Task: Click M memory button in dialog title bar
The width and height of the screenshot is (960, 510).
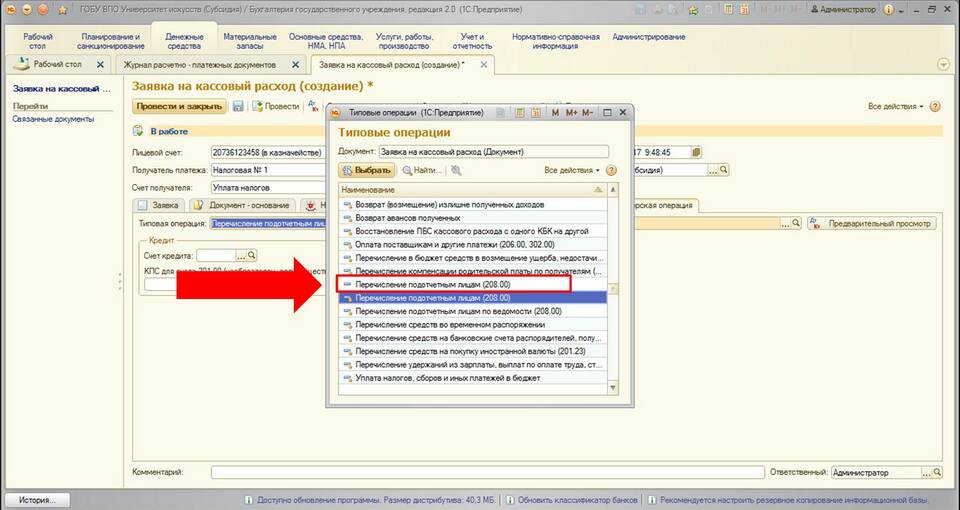Action: tap(555, 113)
